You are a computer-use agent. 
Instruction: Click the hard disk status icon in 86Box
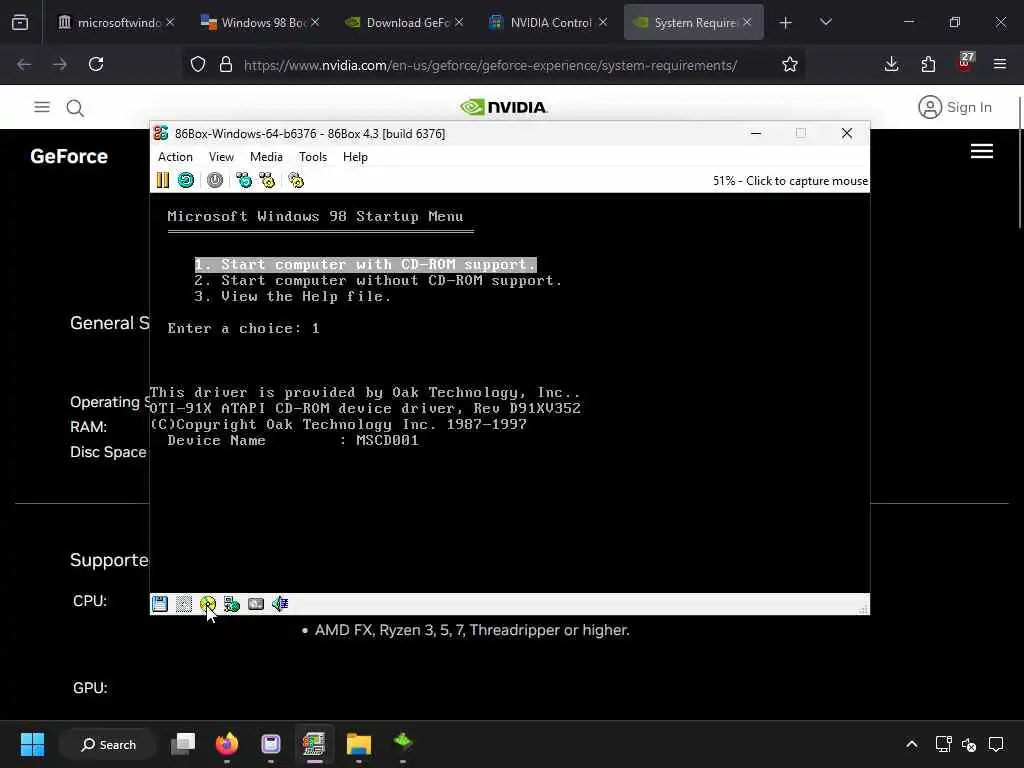click(x=256, y=604)
